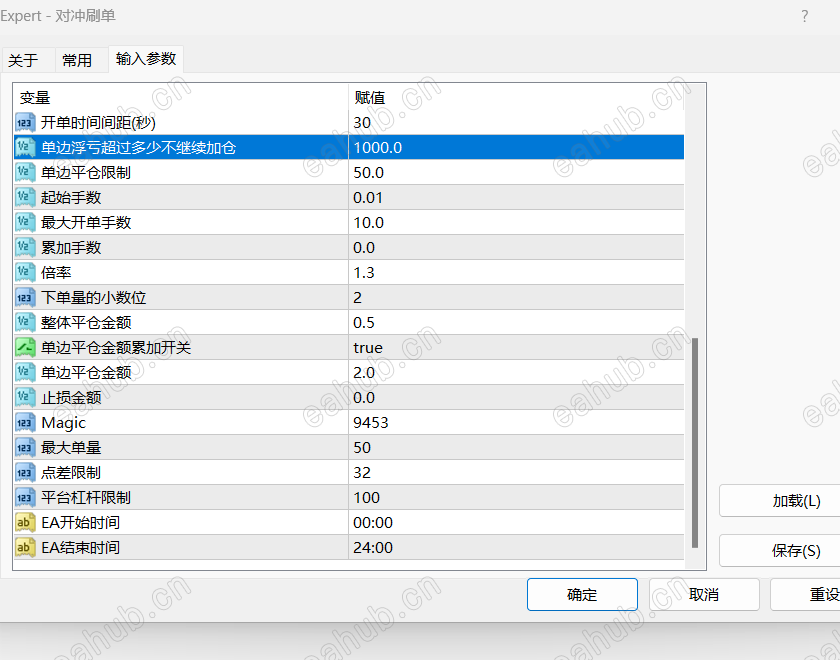This screenshot has height=660, width=840.
Task: Edit the 起始手数 value 0.01
Action: (516, 198)
